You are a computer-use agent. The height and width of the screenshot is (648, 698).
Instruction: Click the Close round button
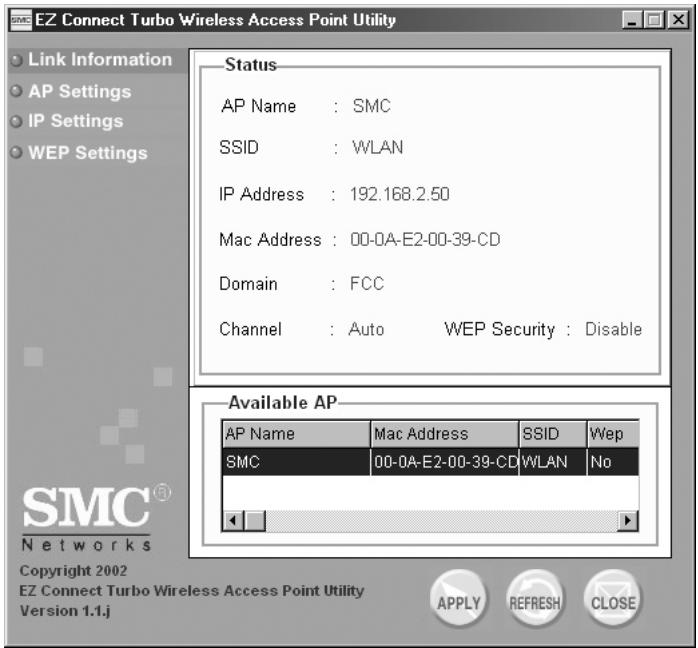tap(613, 598)
